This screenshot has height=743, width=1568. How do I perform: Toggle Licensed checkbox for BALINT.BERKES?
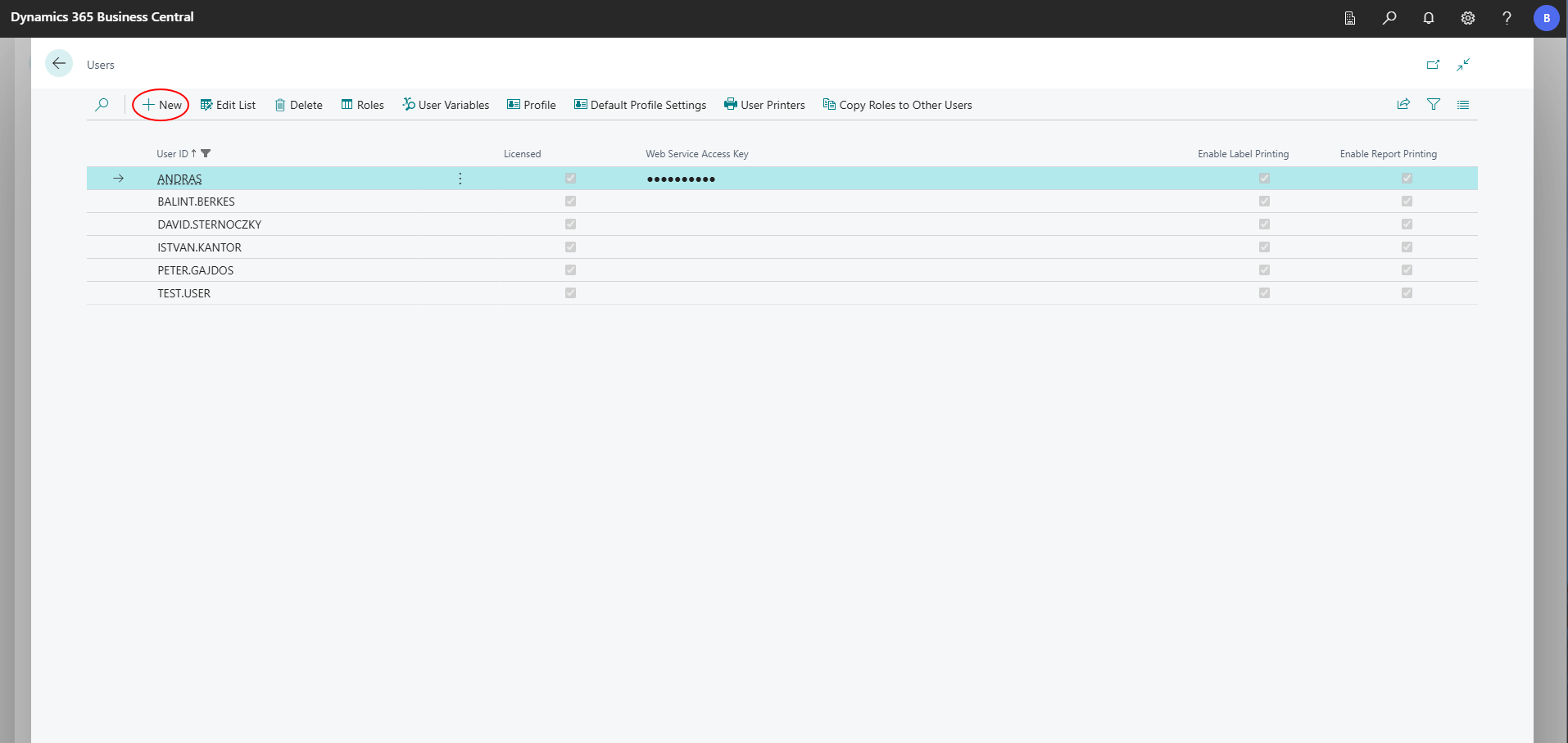tap(569, 201)
